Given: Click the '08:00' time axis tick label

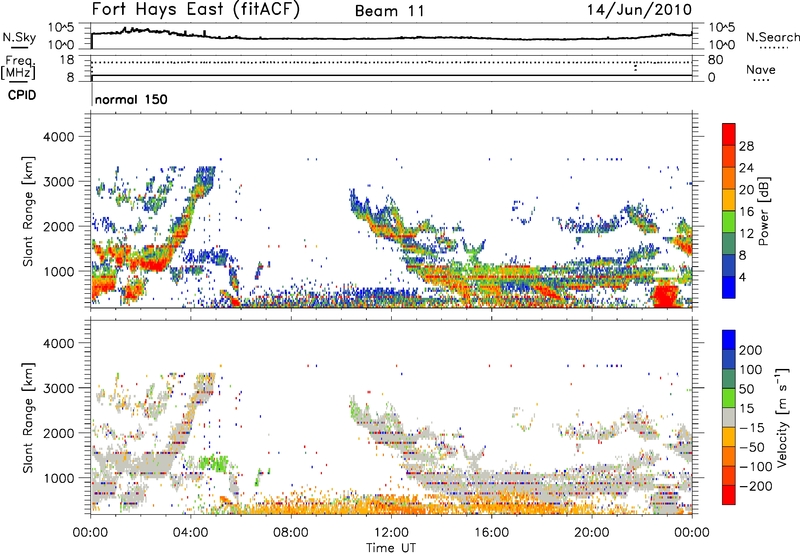Looking at the screenshot, I should 291,533.
